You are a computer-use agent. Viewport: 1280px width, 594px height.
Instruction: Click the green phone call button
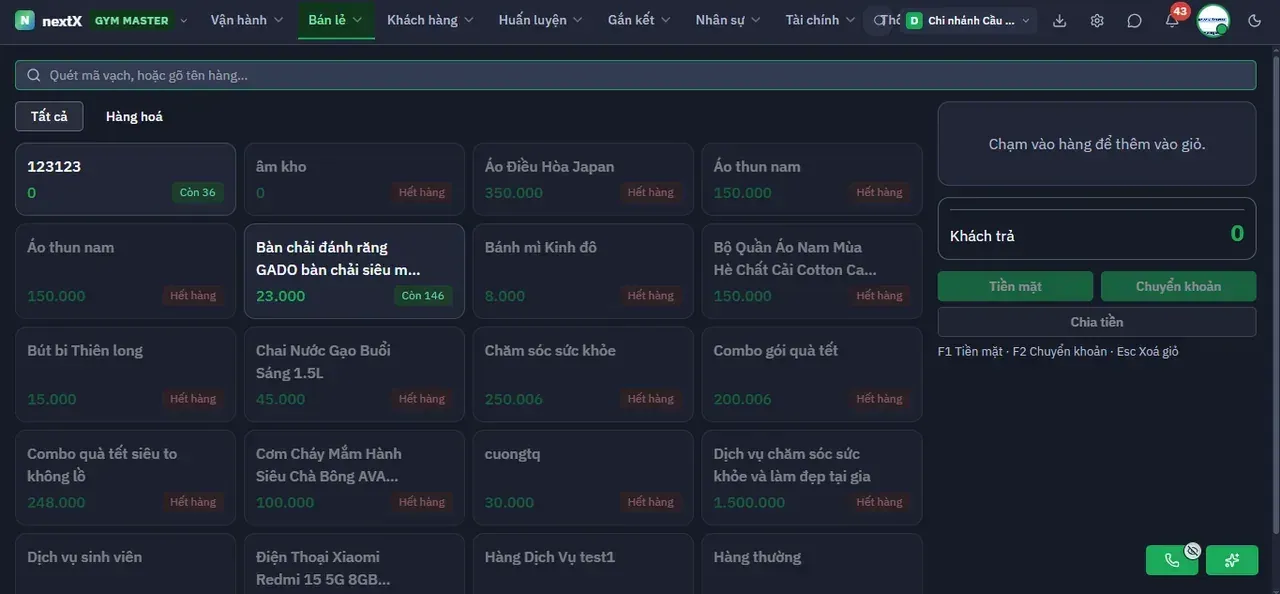click(1172, 560)
